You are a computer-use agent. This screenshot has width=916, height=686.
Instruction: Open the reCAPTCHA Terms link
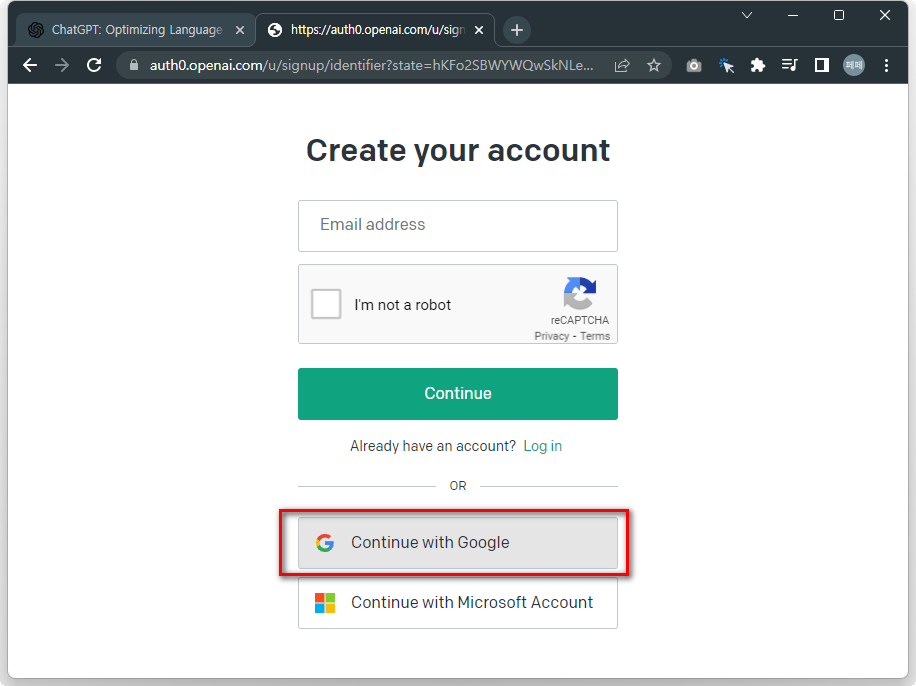click(595, 336)
